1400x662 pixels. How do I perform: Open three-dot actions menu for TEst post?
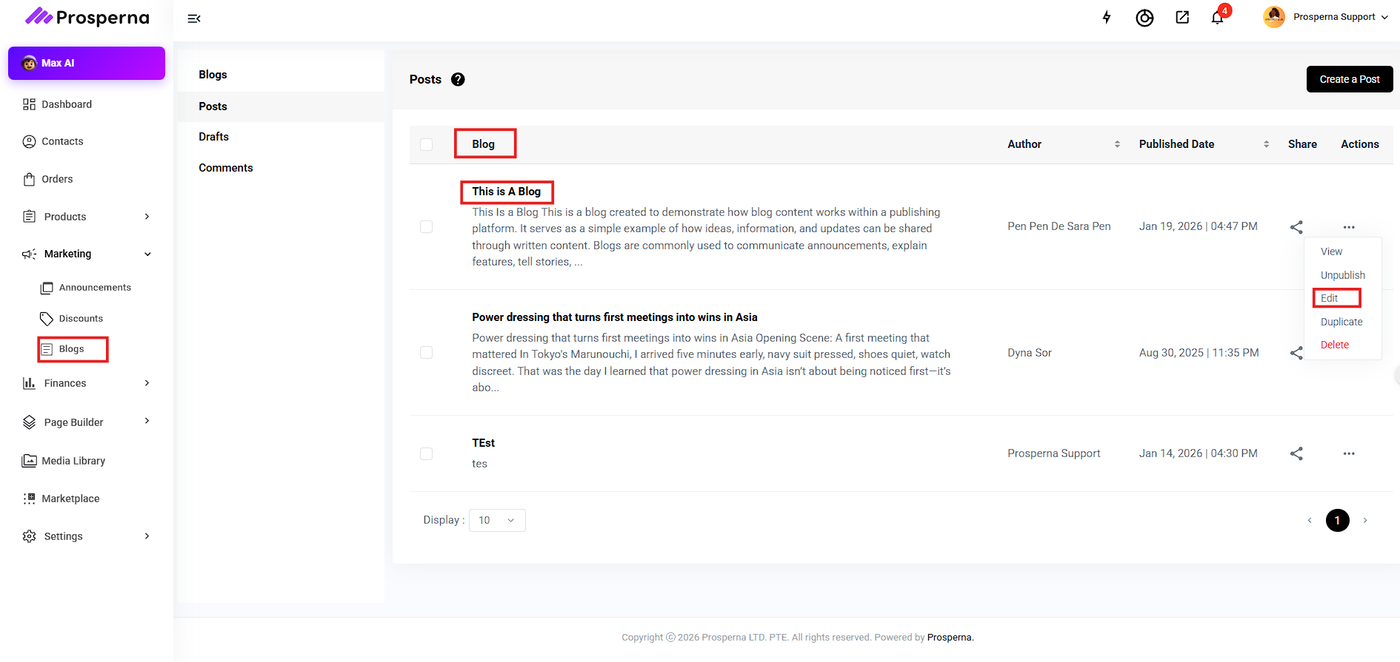(1349, 453)
